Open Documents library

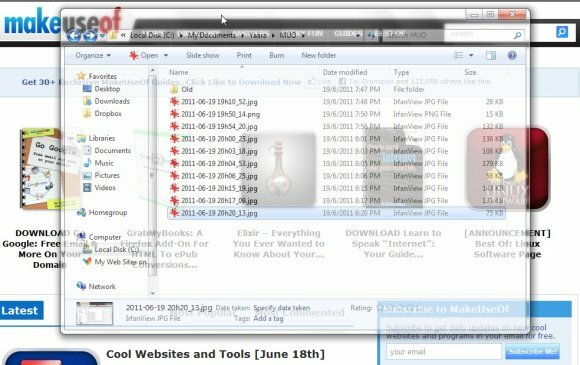[113, 151]
